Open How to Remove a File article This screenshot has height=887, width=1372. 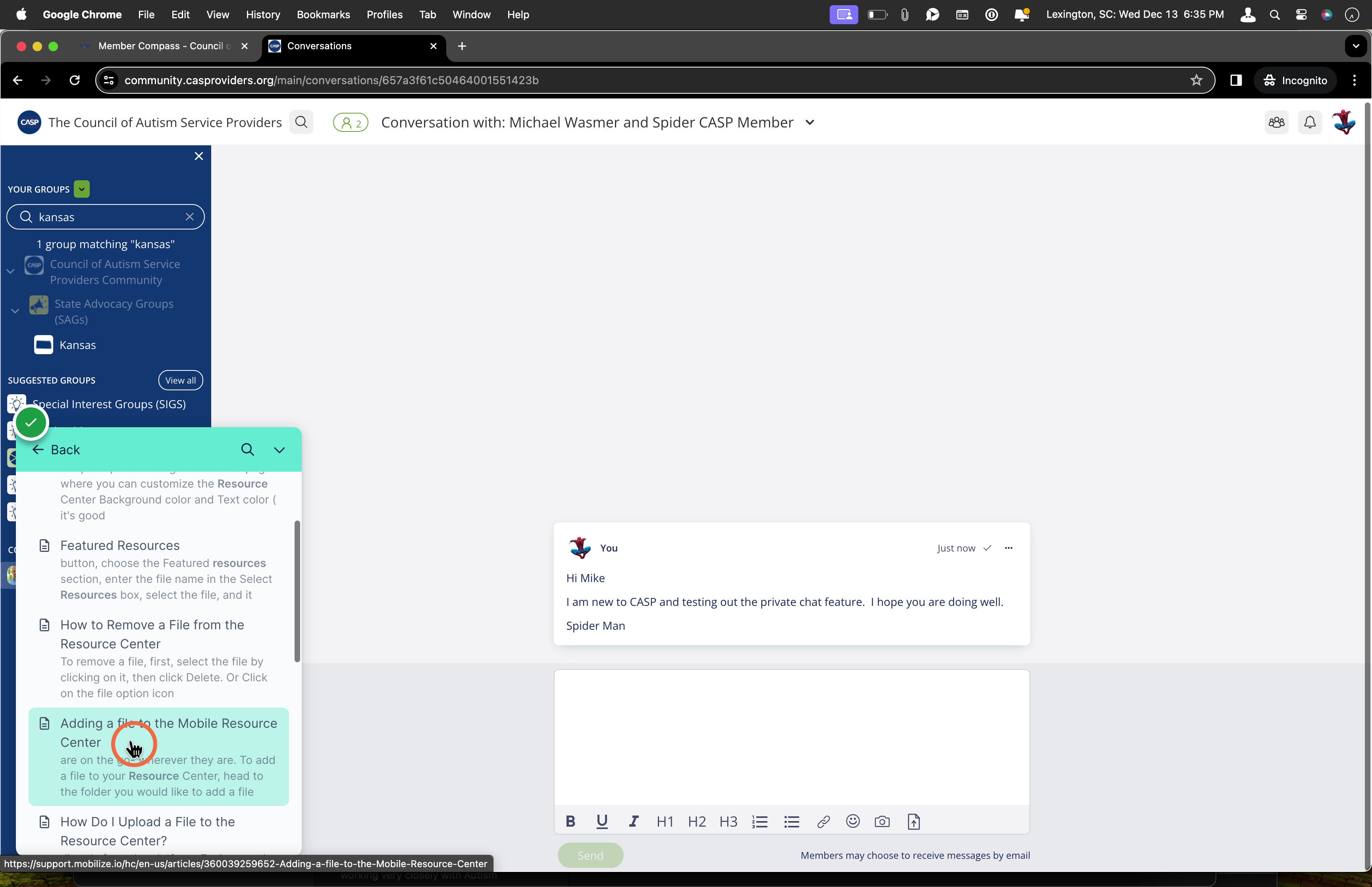tap(159, 658)
